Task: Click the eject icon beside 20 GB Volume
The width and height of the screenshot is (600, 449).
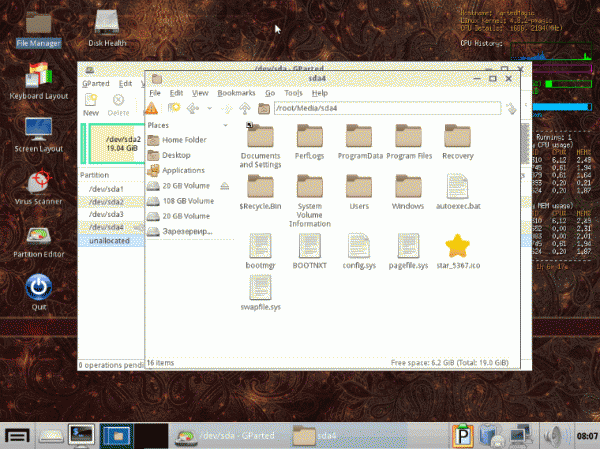Action: click(224, 186)
